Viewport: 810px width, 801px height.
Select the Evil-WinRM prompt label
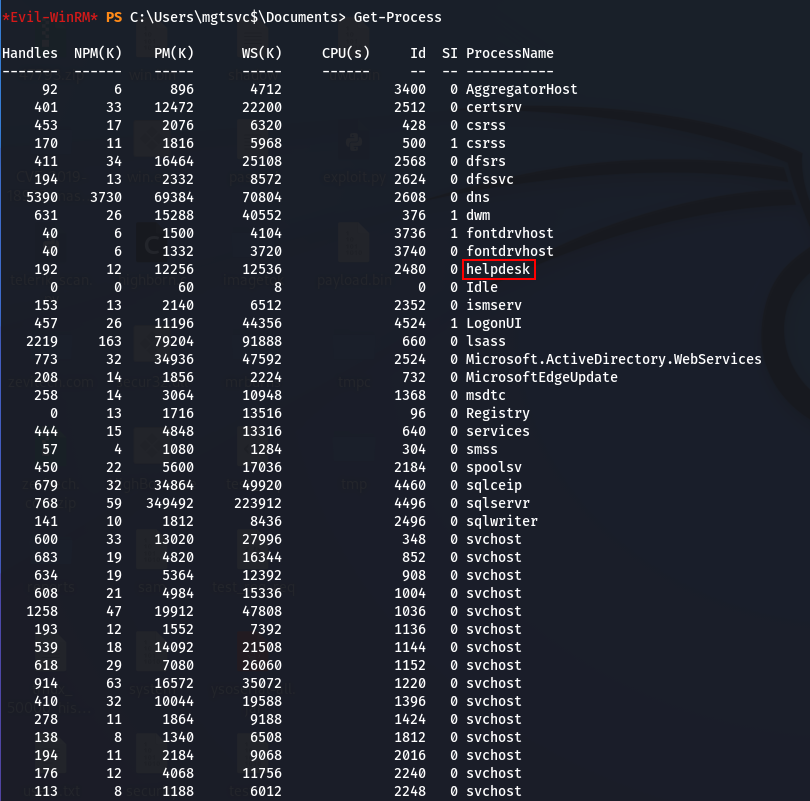(50, 18)
